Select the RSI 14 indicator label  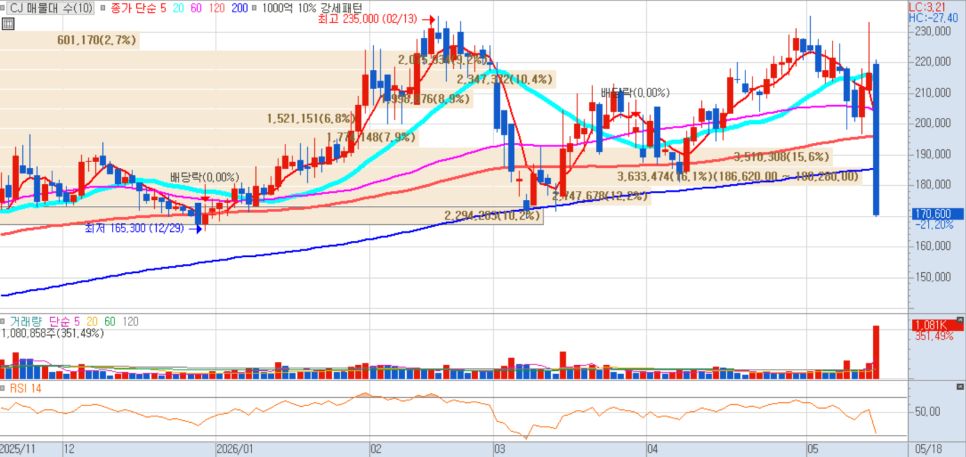(25, 388)
